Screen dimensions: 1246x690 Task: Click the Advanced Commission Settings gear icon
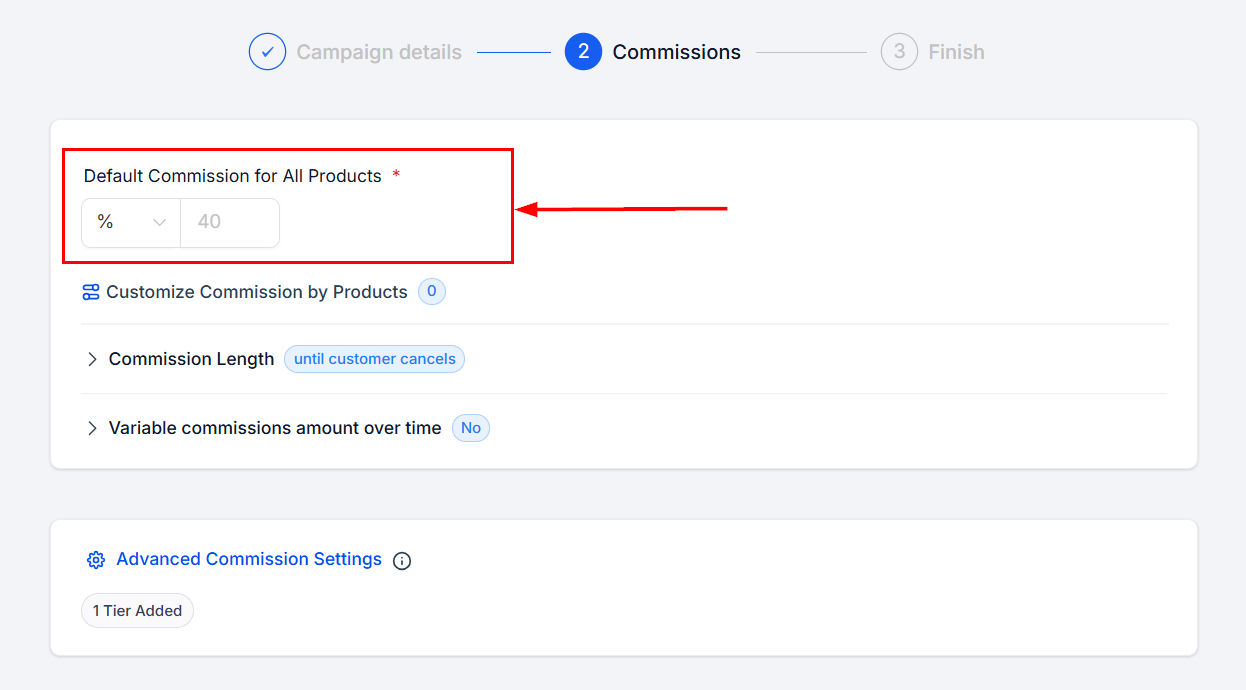coord(96,560)
